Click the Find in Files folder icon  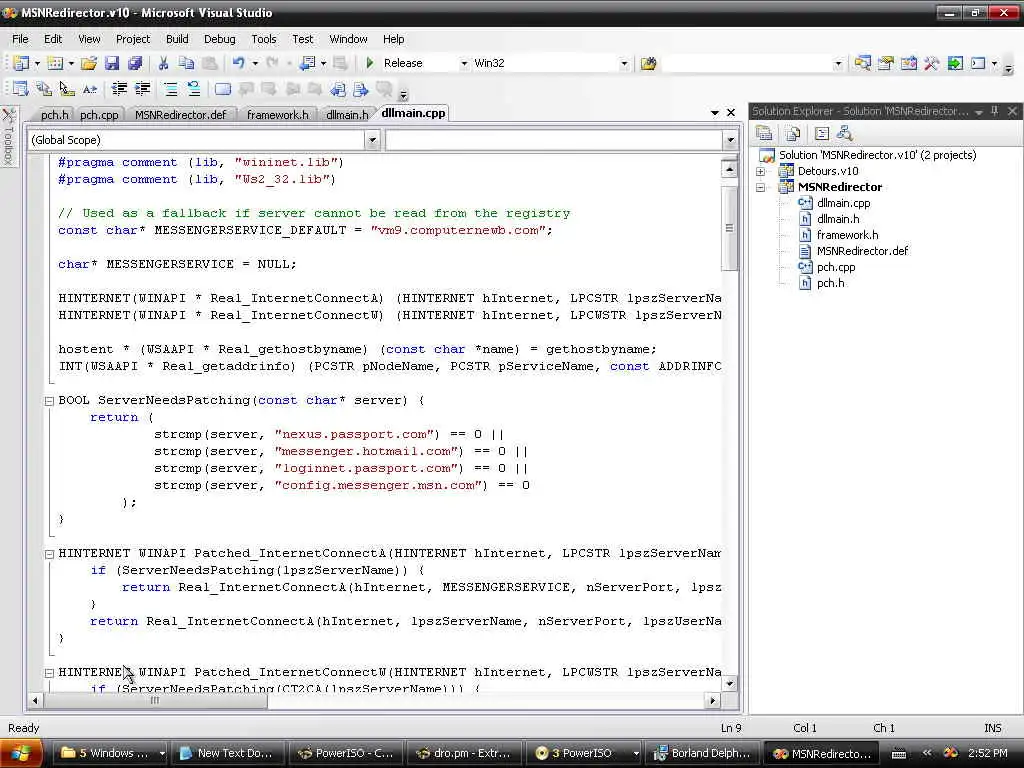pyautogui.click(x=648, y=63)
